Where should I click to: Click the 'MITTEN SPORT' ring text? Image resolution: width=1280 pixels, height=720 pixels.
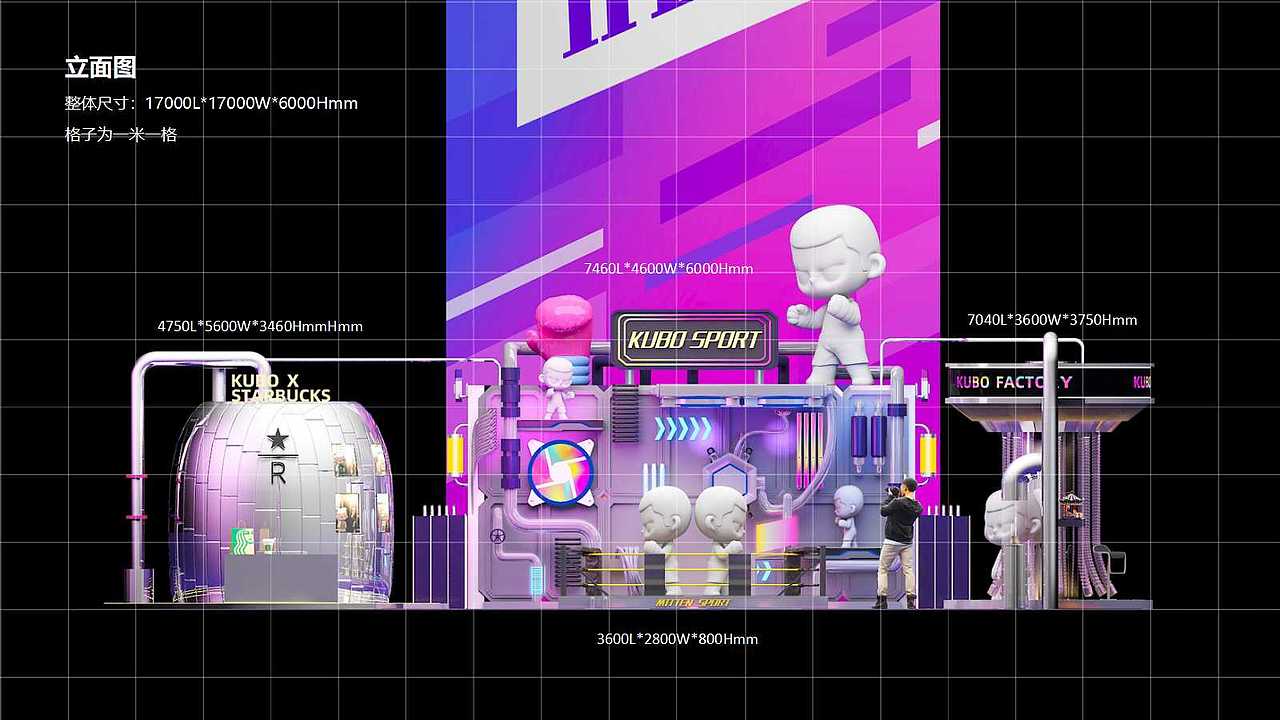pos(693,603)
